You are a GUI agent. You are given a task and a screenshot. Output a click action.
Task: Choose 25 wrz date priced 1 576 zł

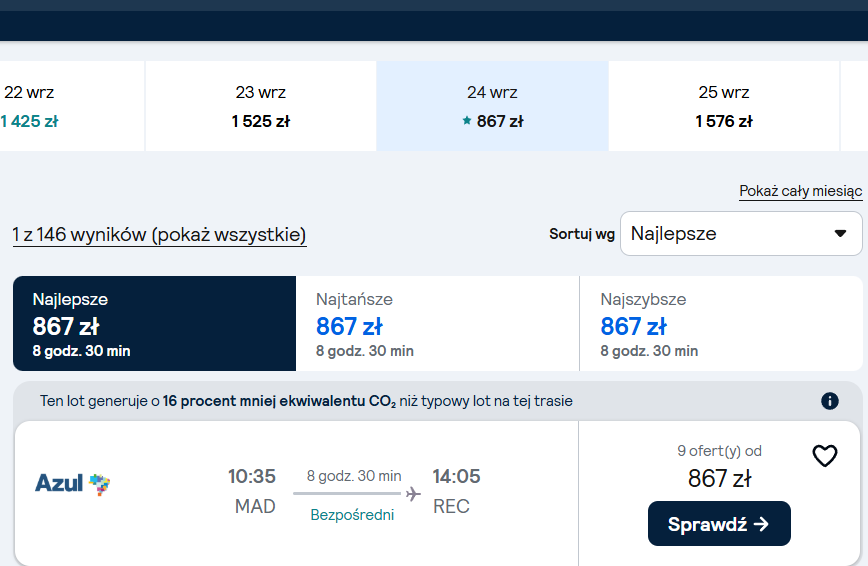click(x=724, y=106)
